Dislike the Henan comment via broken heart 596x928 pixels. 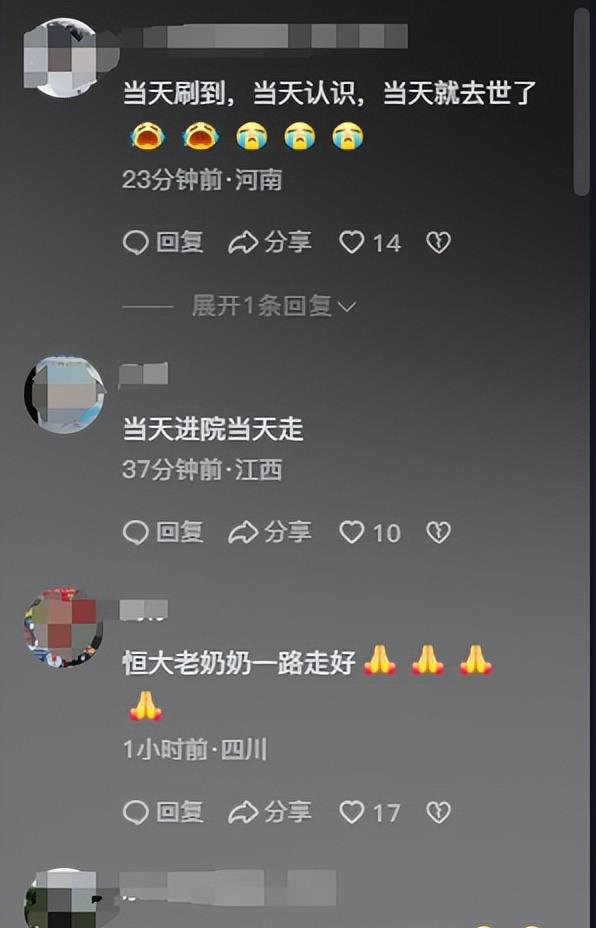pos(439,243)
